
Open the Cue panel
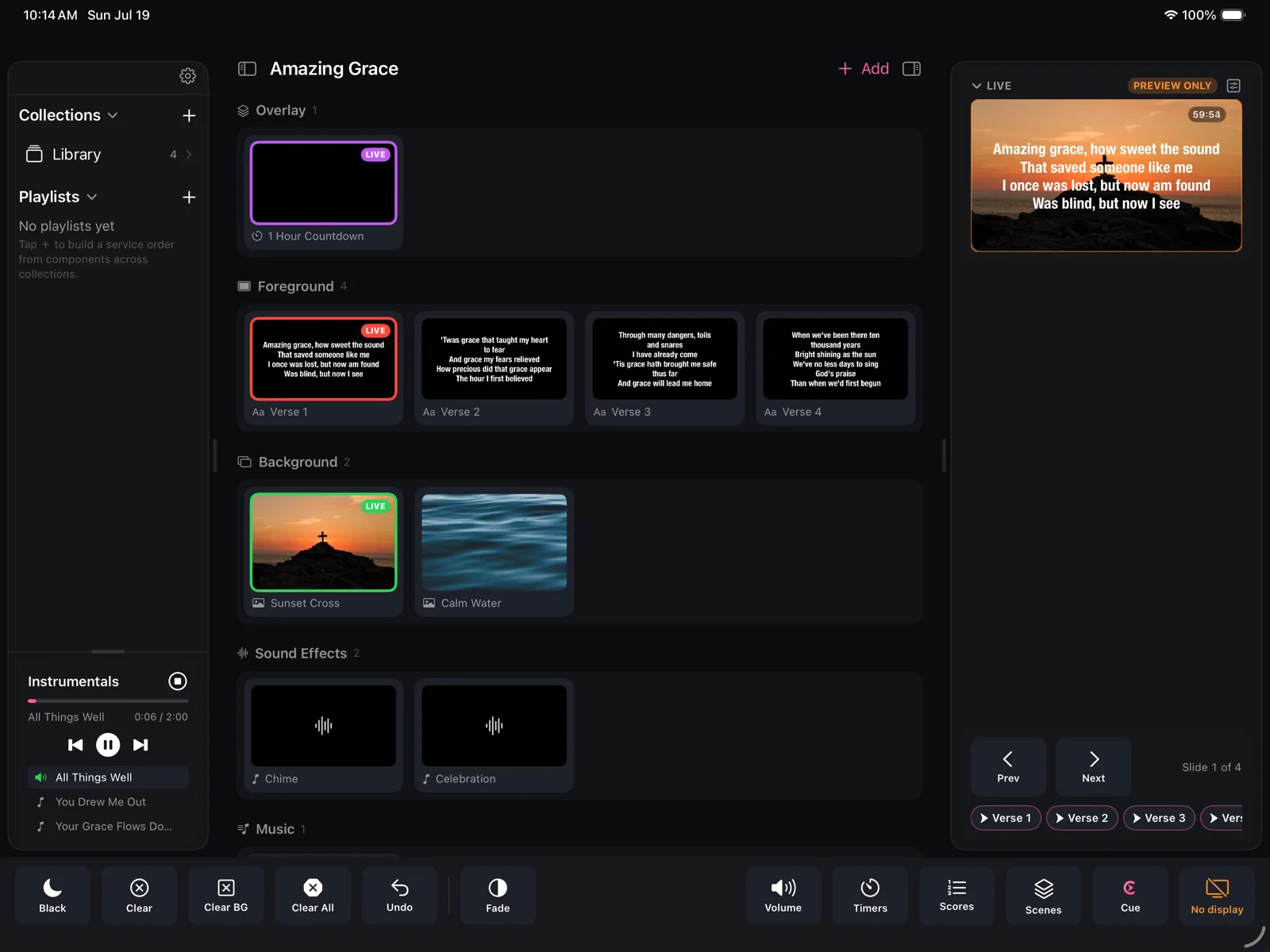coord(1130,895)
